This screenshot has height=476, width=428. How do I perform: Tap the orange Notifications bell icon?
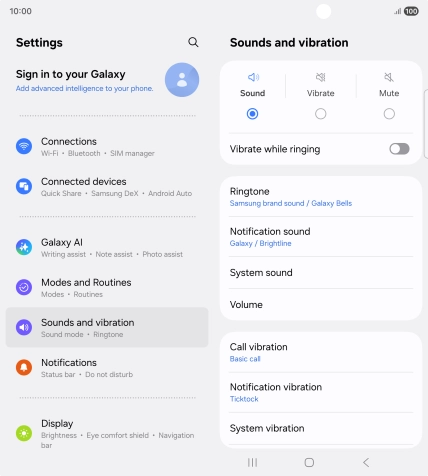point(24,367)
